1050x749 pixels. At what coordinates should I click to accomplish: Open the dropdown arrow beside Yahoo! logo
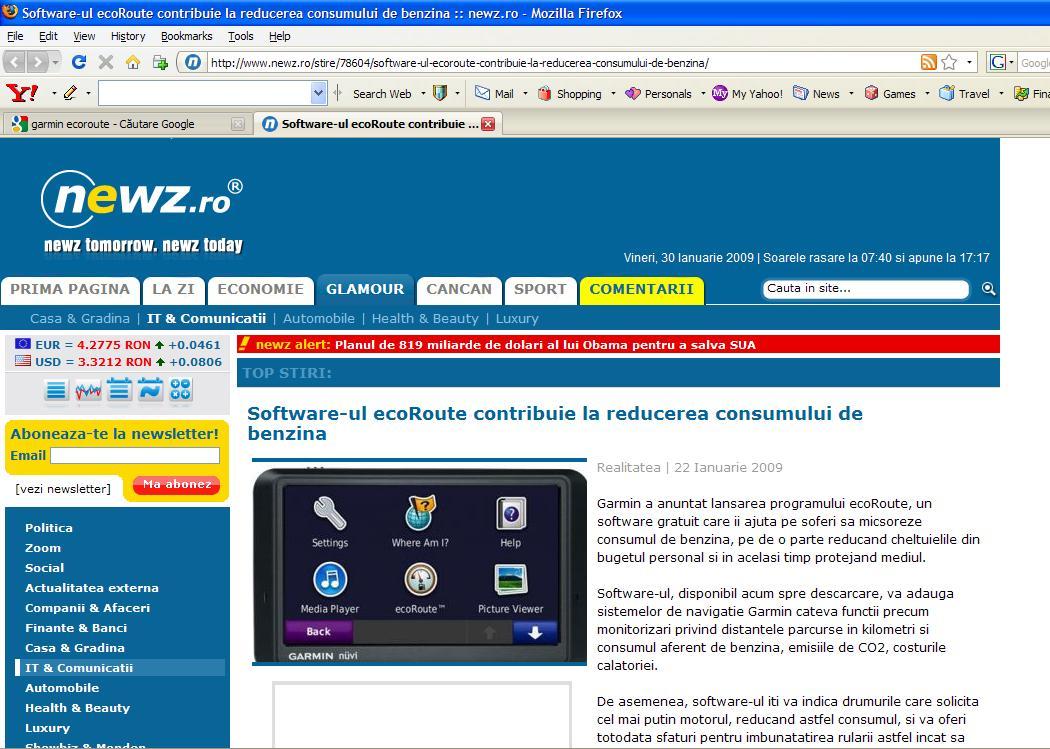tap(54, 93)
